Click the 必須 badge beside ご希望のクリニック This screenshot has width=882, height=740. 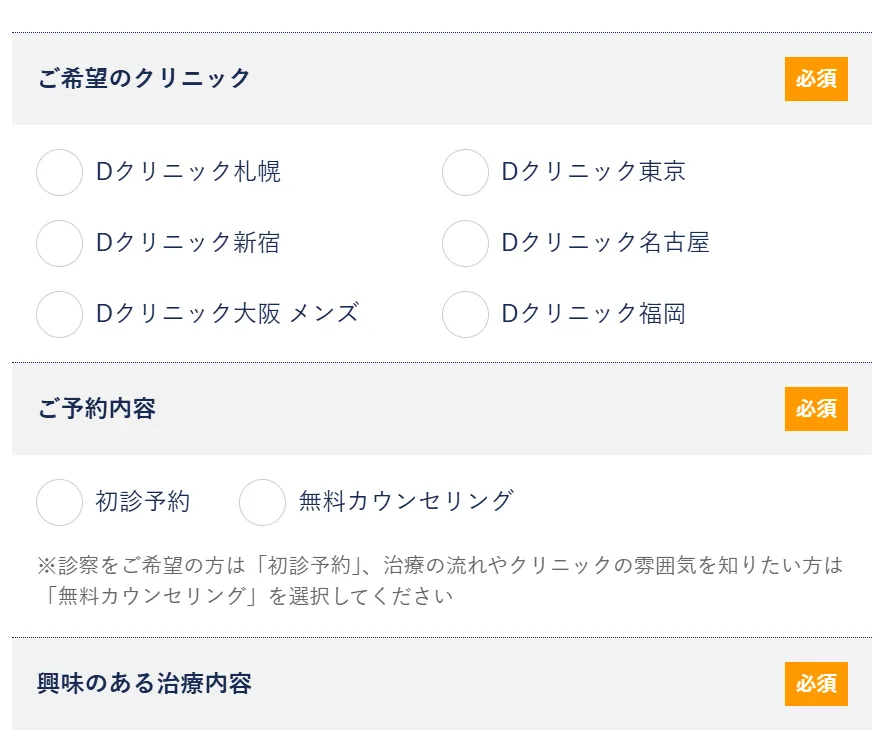[816, 79]
